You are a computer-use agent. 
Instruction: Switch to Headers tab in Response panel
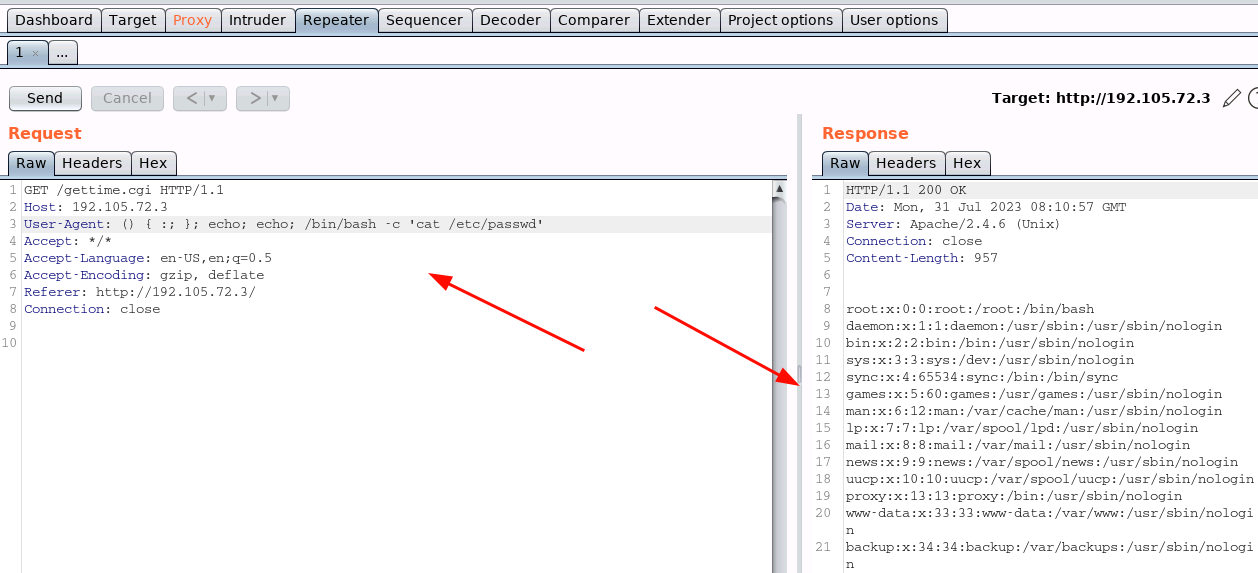coord(906,163)
